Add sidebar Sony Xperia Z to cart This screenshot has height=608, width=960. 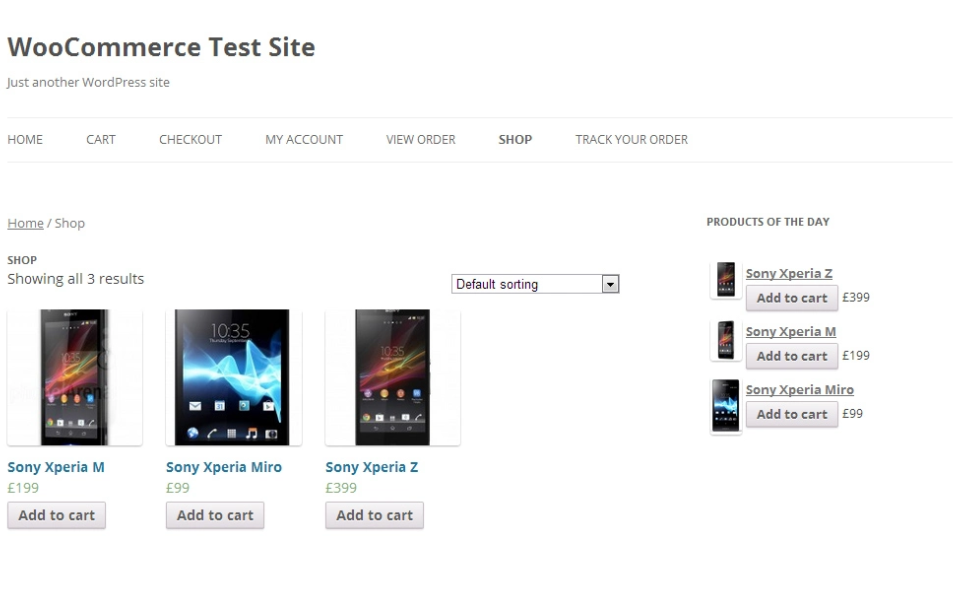(x=791, y=298)
